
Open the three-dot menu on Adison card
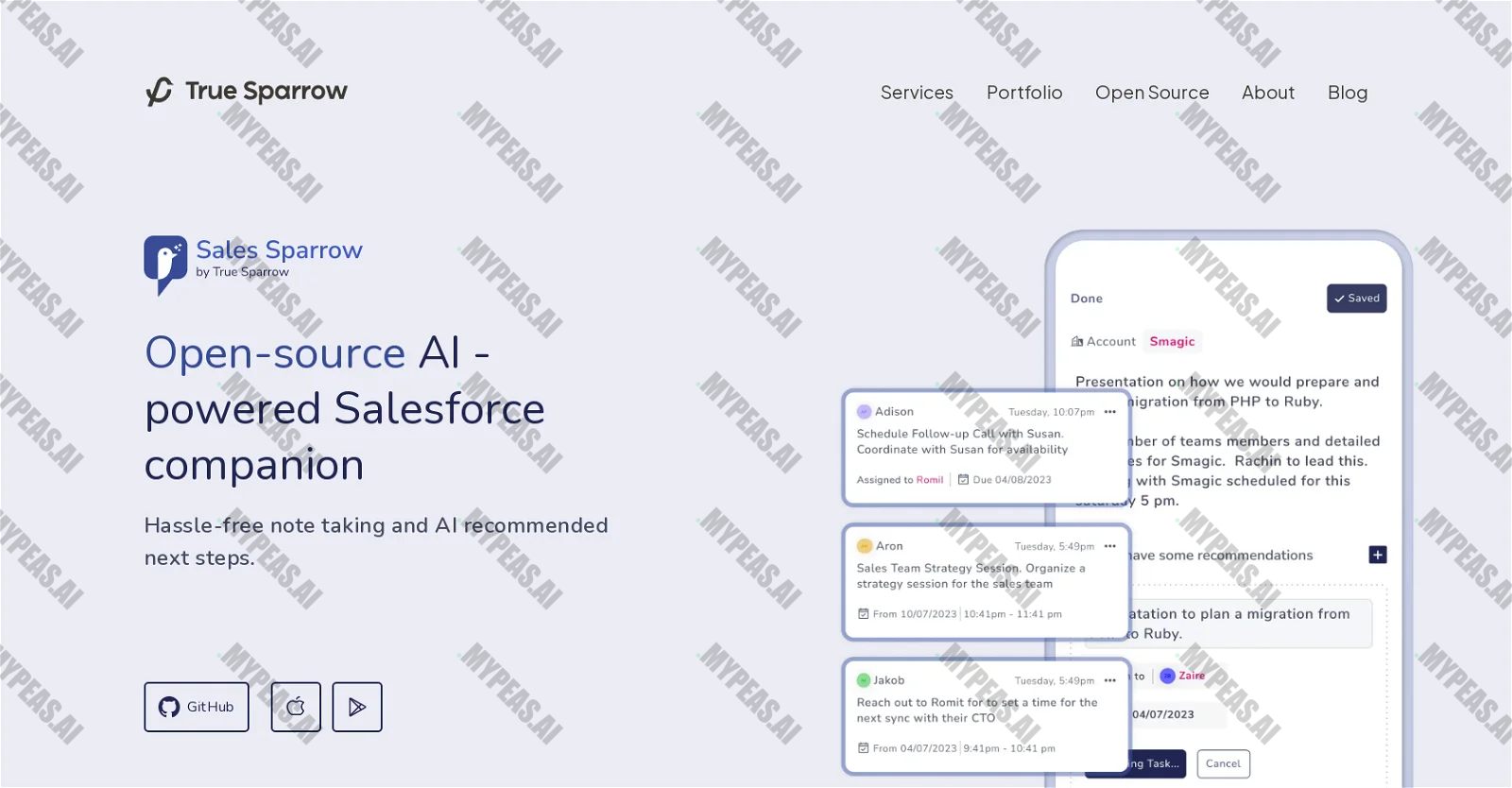pyautogui.click(x=1110, y=412)
